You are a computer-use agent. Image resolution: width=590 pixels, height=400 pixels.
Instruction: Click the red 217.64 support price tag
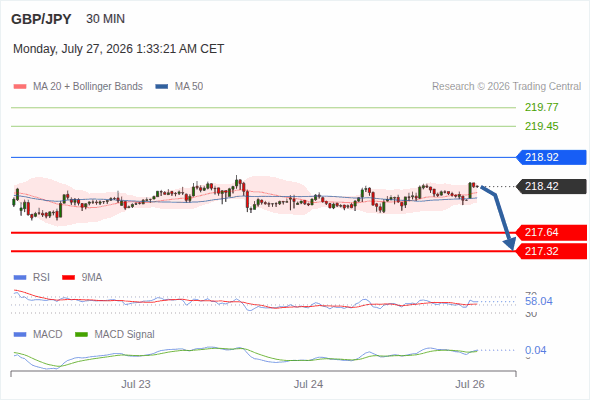(x=551, y=233)
